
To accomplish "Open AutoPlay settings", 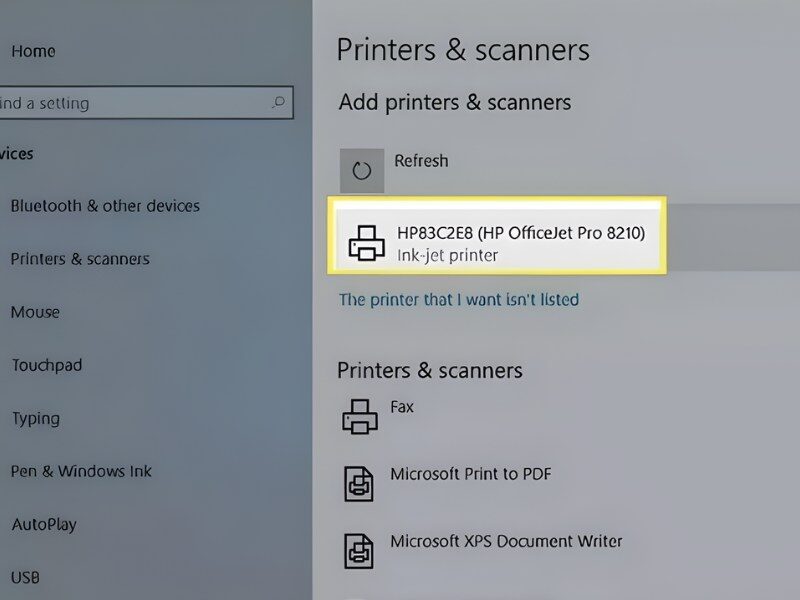I will [44, 524].
